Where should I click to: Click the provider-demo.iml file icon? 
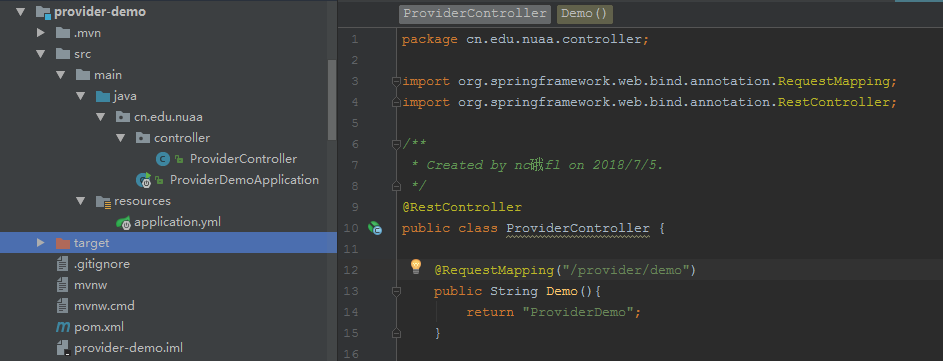[x=62, y=348]
